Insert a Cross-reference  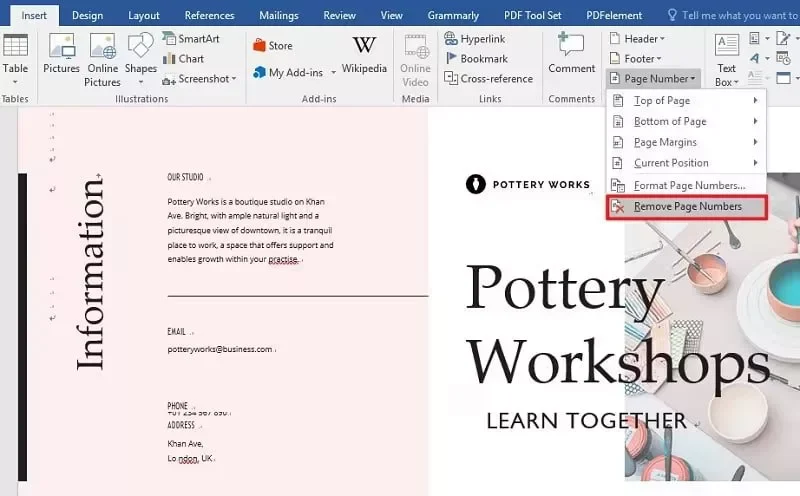tap(487, 79)
